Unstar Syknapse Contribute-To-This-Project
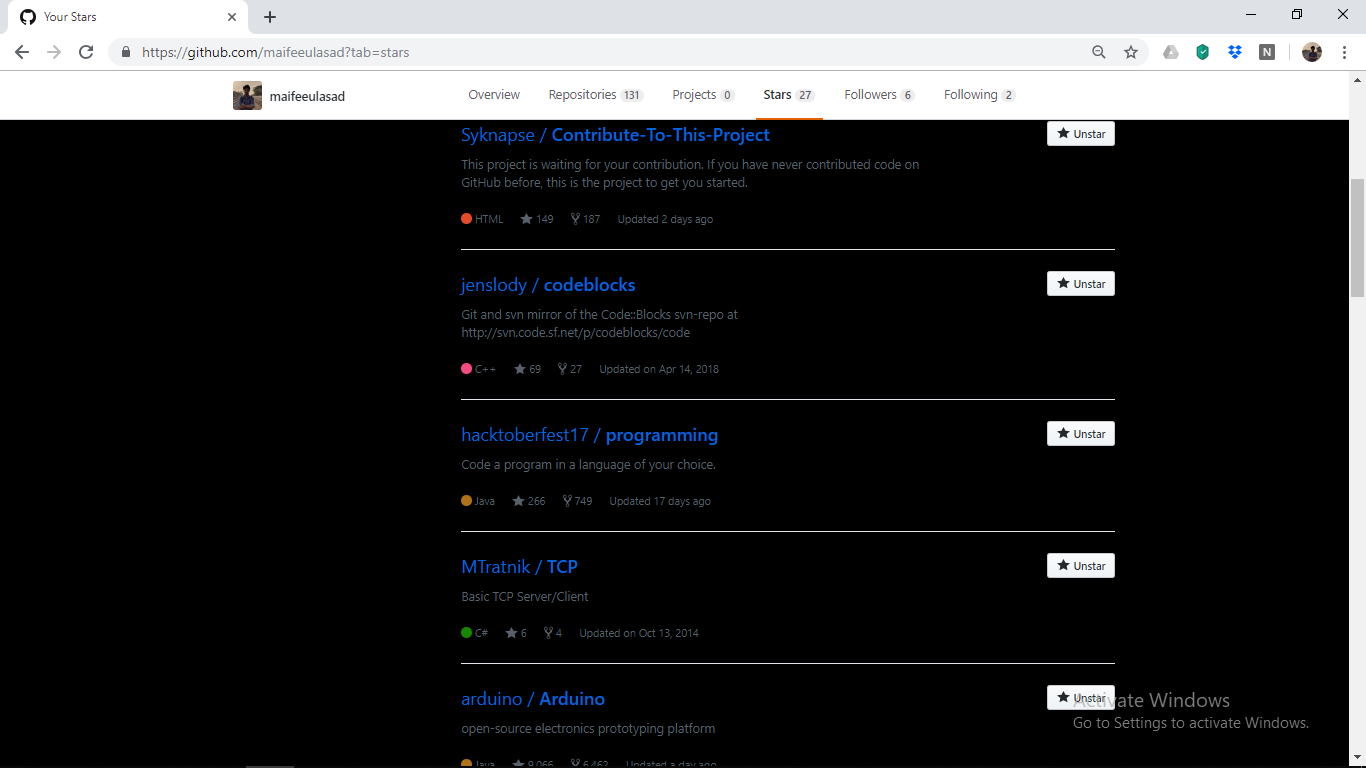Viewport: 1366px width, 768px height. [1081, 134]
